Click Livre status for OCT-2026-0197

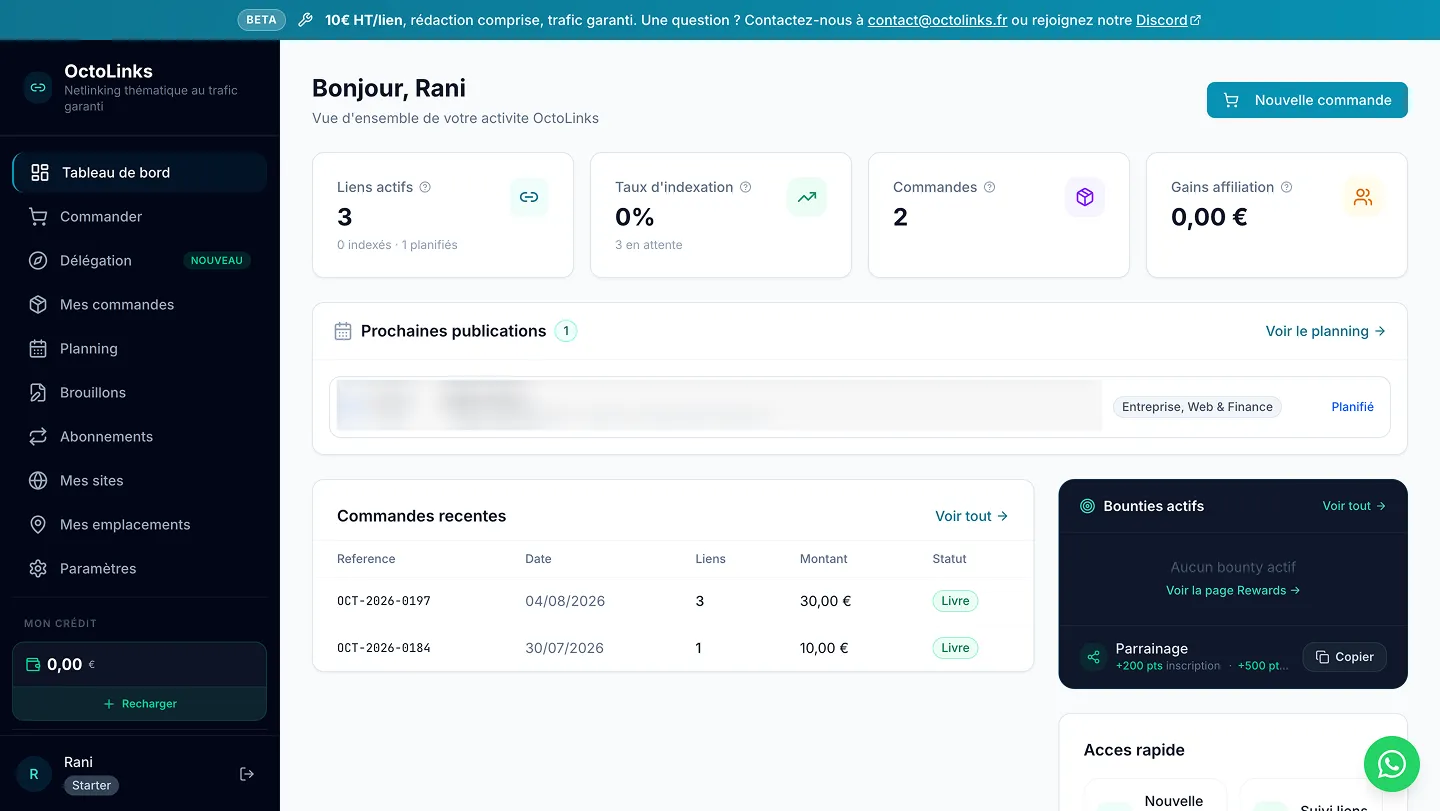point(955,601)
